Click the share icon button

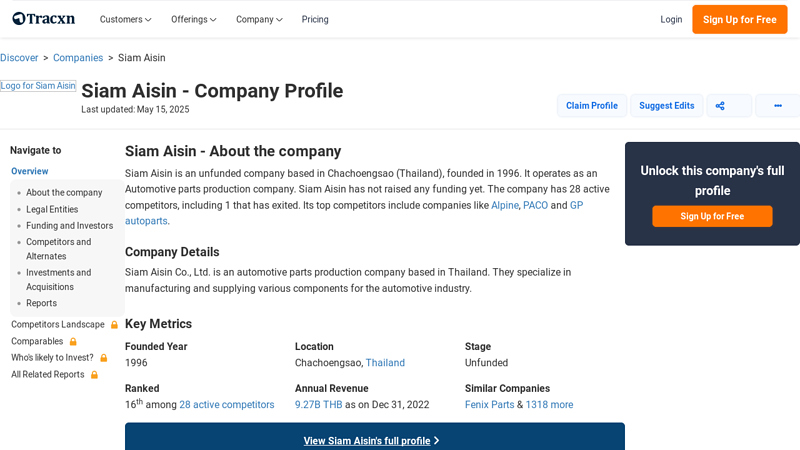point(729,106)
